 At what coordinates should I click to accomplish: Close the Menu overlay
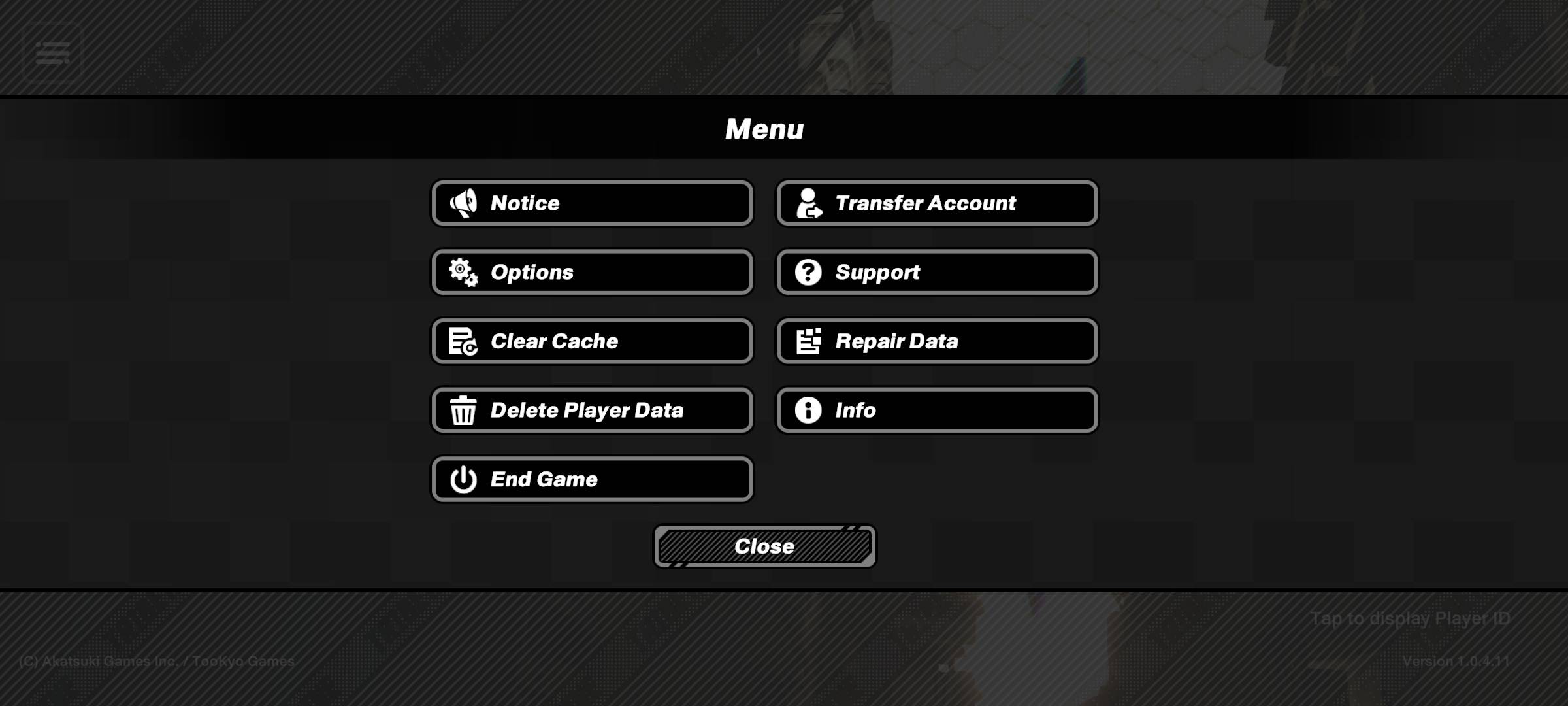pos(764,546)
